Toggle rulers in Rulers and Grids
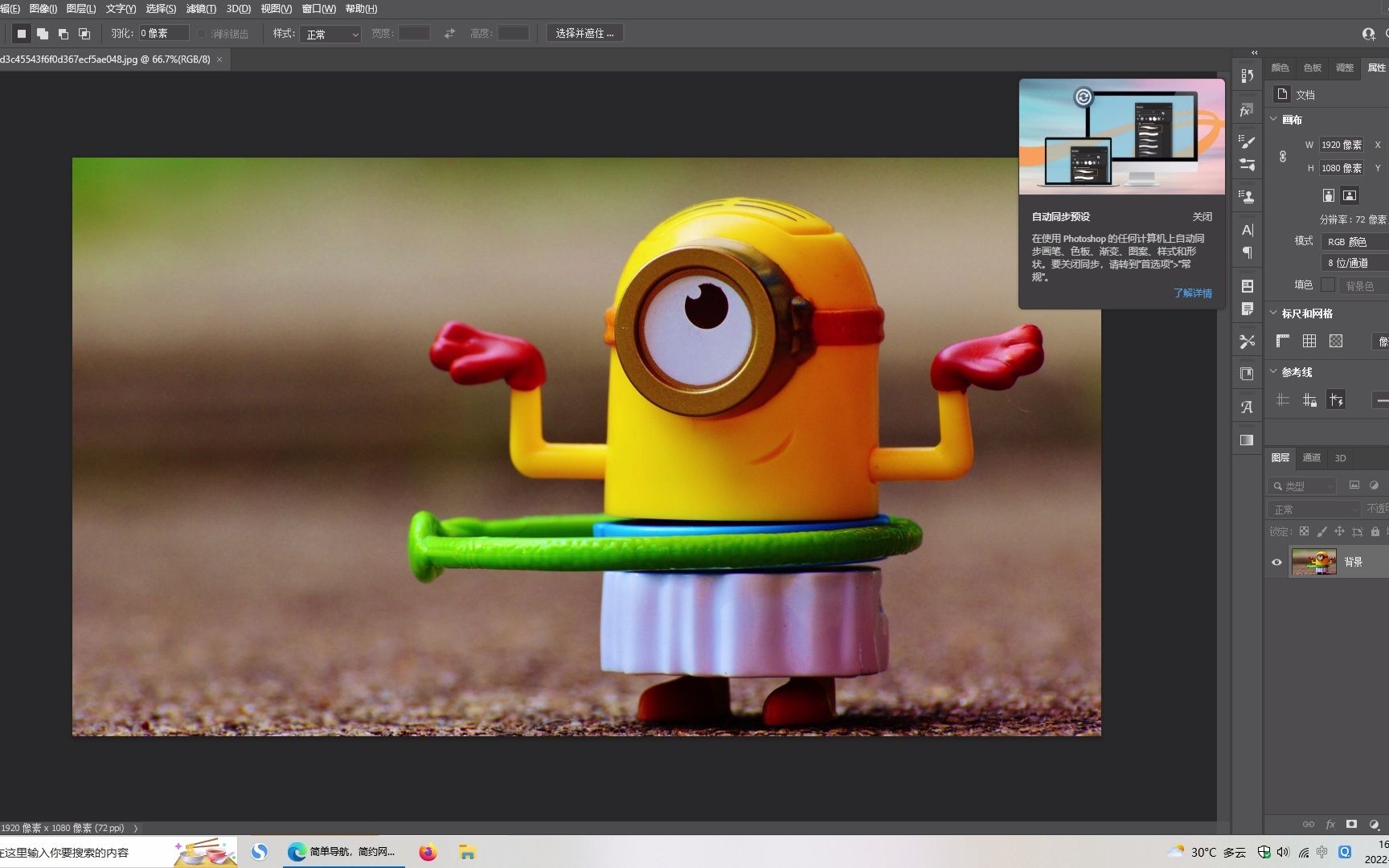This screenshot has height=868, width=1389. coord(1283,341)
